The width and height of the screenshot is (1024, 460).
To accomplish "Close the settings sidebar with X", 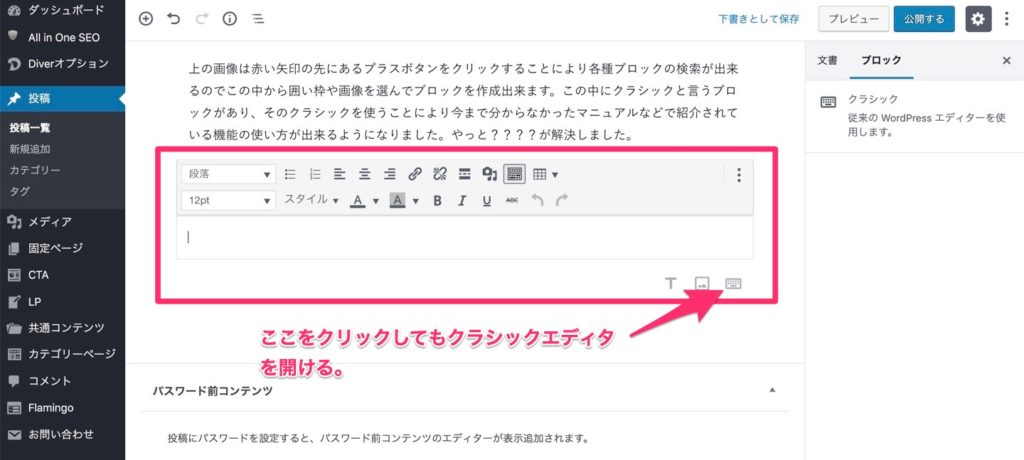I will point(1006,60).
